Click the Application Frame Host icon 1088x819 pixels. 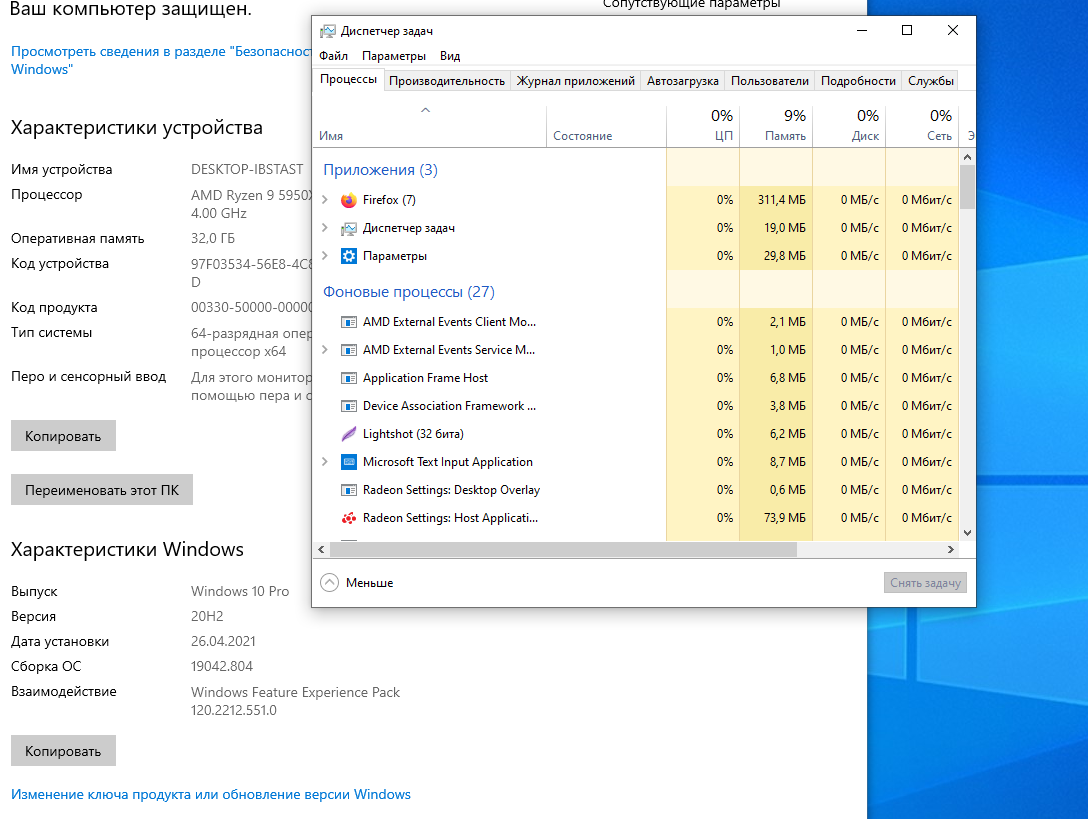coord(348,378)
